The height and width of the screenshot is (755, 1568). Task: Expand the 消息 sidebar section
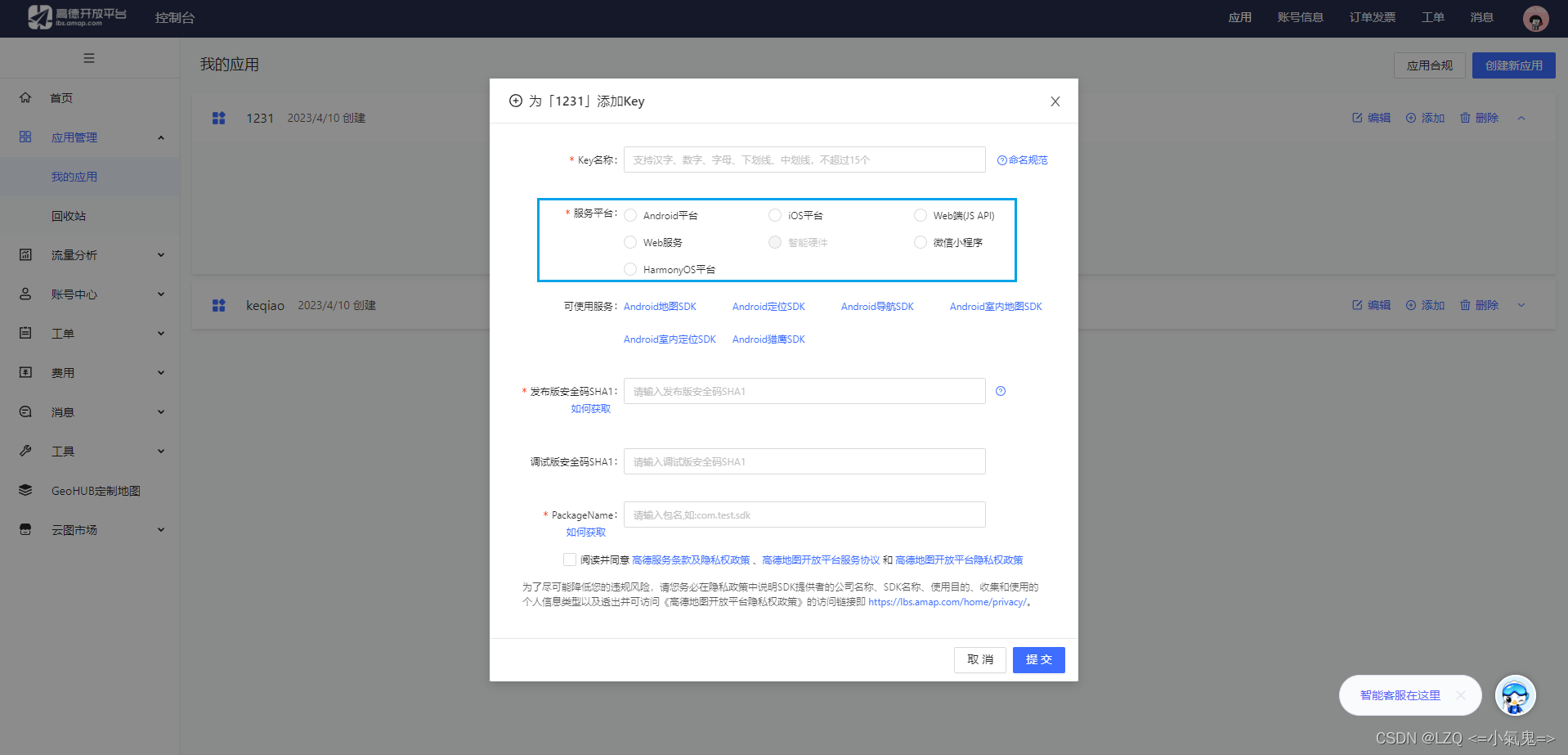[x=161, y=412]
